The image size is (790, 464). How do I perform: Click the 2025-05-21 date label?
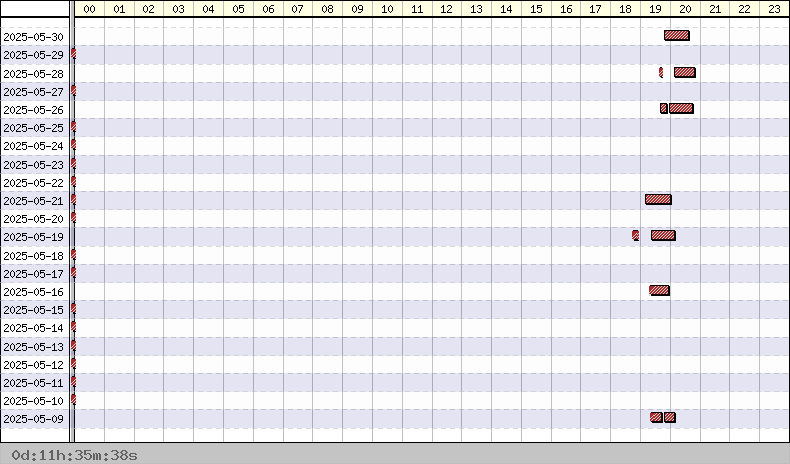34,201
